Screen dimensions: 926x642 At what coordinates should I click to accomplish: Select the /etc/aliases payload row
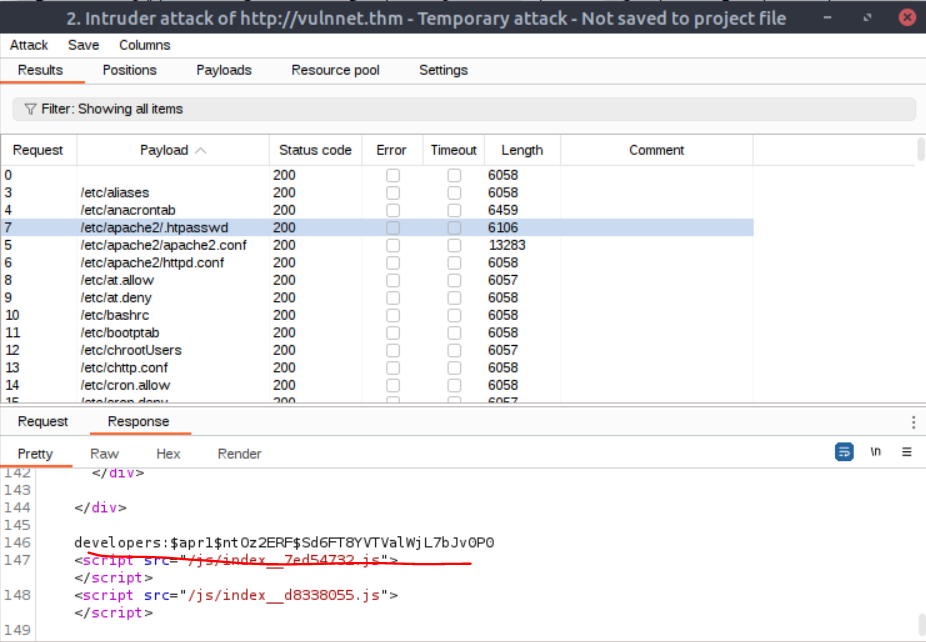(x=377, y=193)
